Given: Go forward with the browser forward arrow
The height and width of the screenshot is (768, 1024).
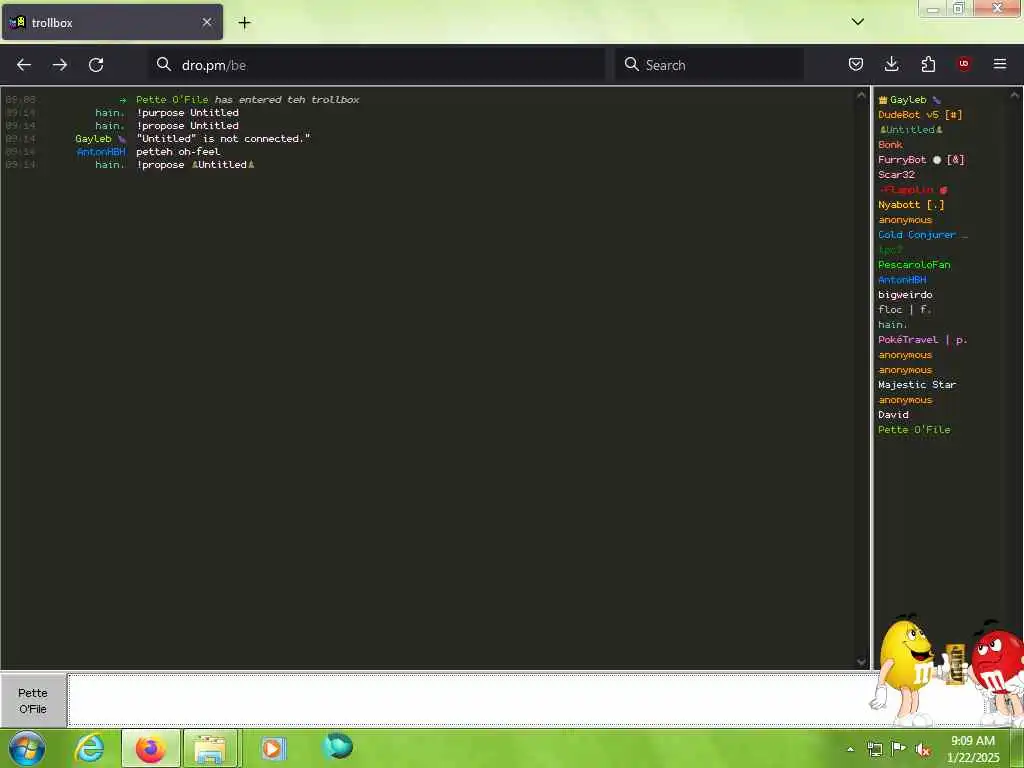Looking at the screenshot, I should (x=60, y=65).
